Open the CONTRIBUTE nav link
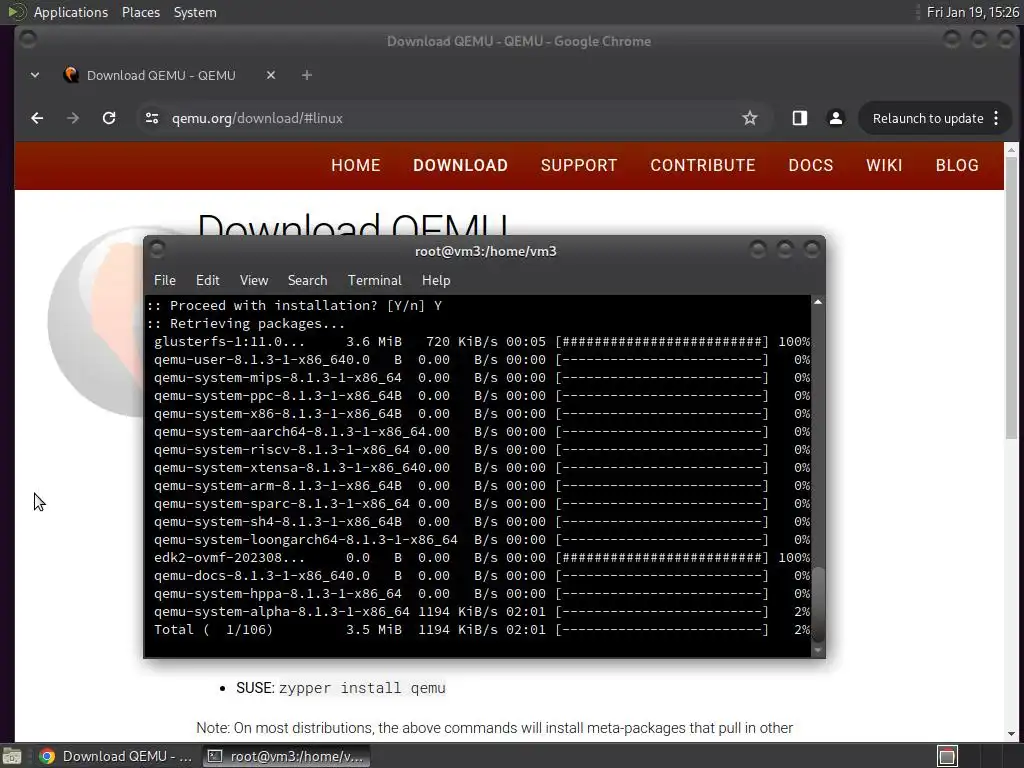 pos(703,165)
